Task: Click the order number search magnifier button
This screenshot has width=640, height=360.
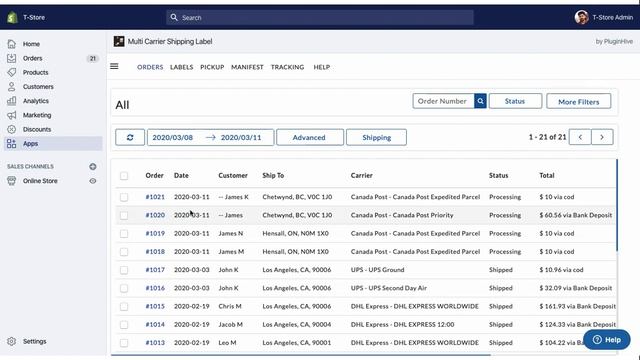Action: tap(480, 101)
